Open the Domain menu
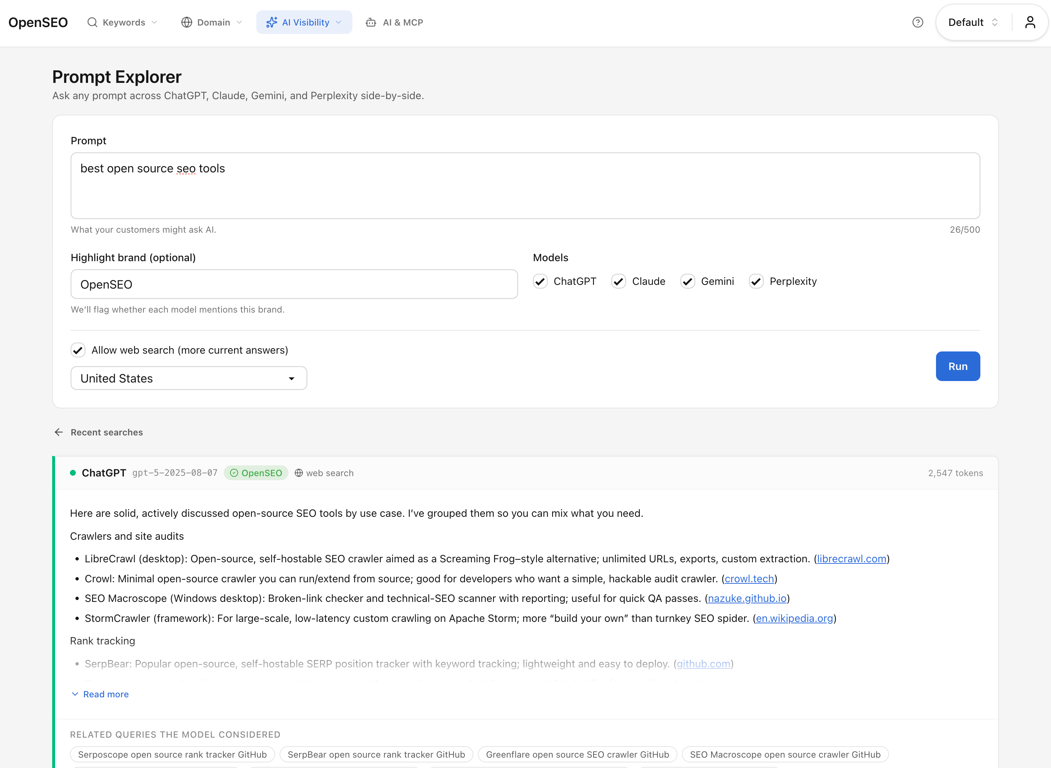This screenshot has width=1051, height=768. [x=211, y=22]
